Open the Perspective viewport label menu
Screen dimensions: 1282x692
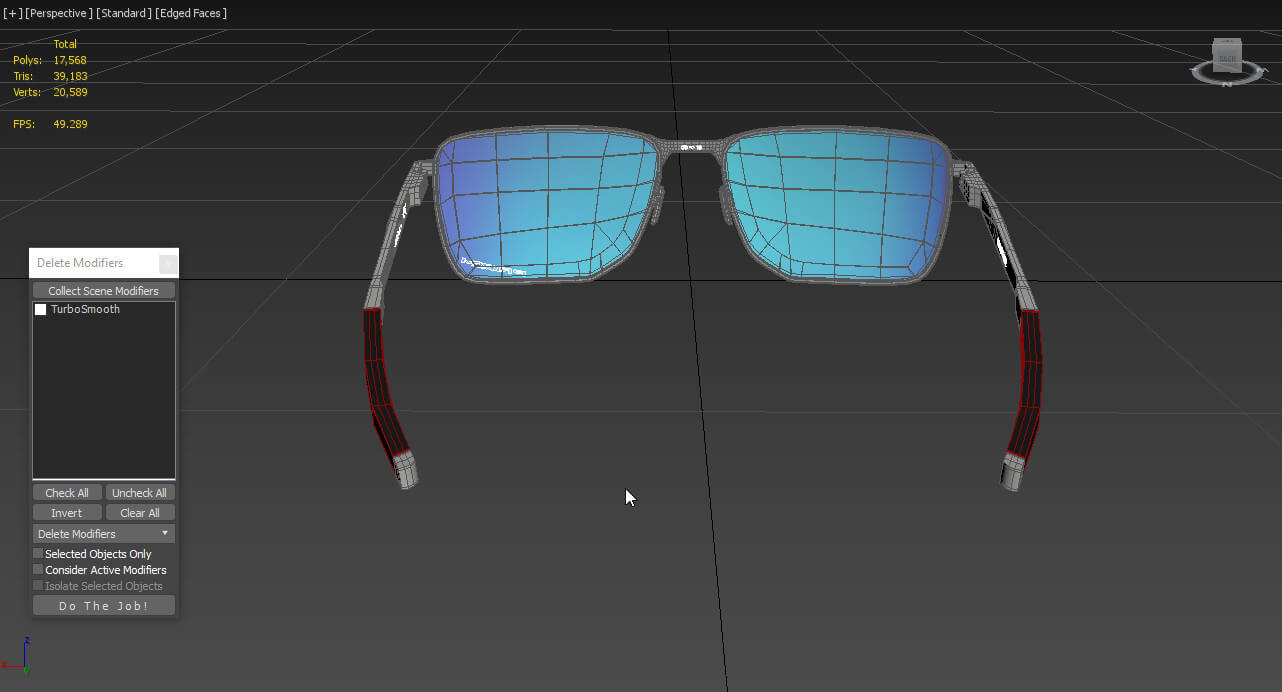pos(58,13)
